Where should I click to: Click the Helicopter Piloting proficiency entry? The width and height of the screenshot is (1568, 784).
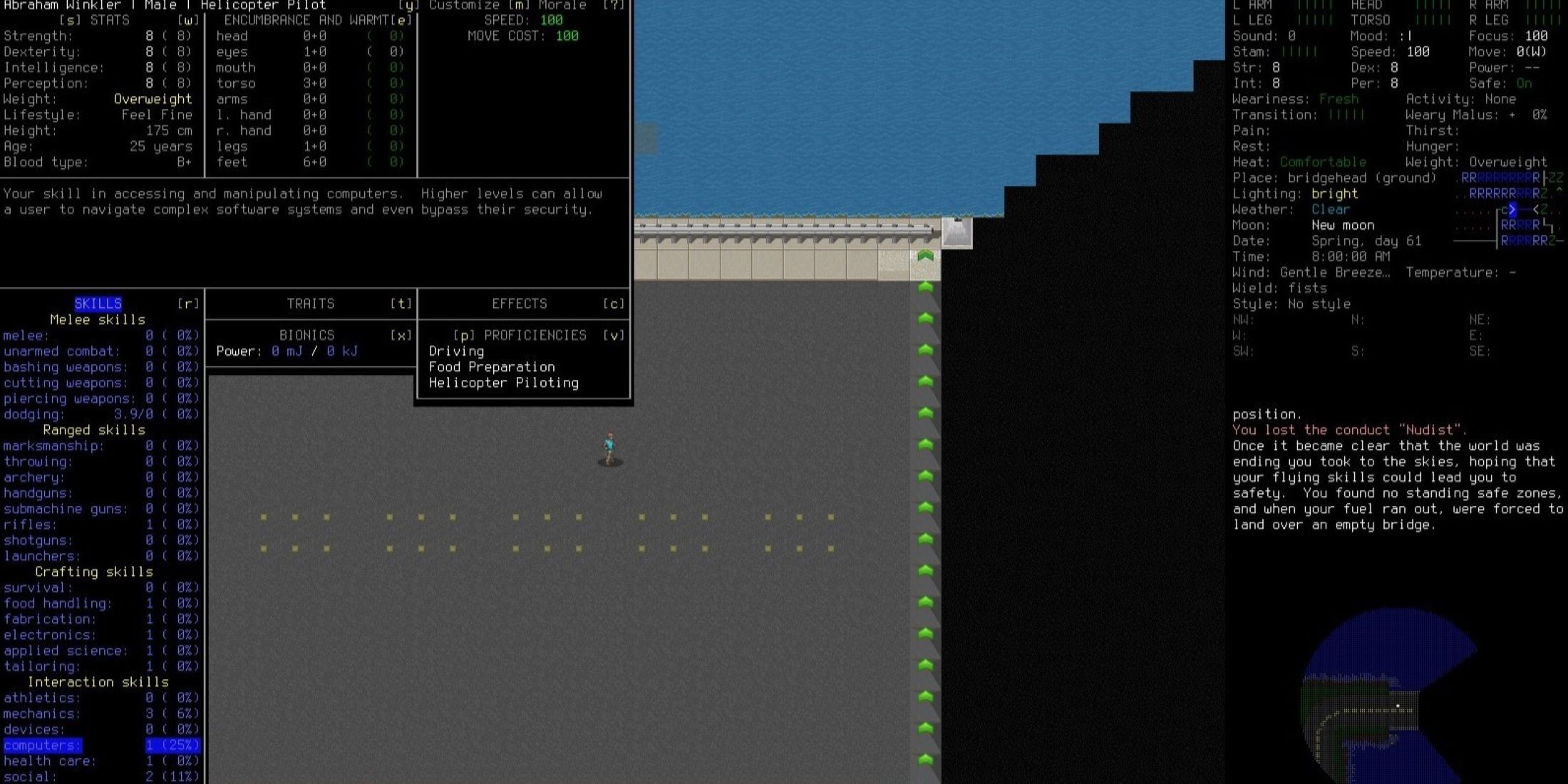(x=500, y=383)
